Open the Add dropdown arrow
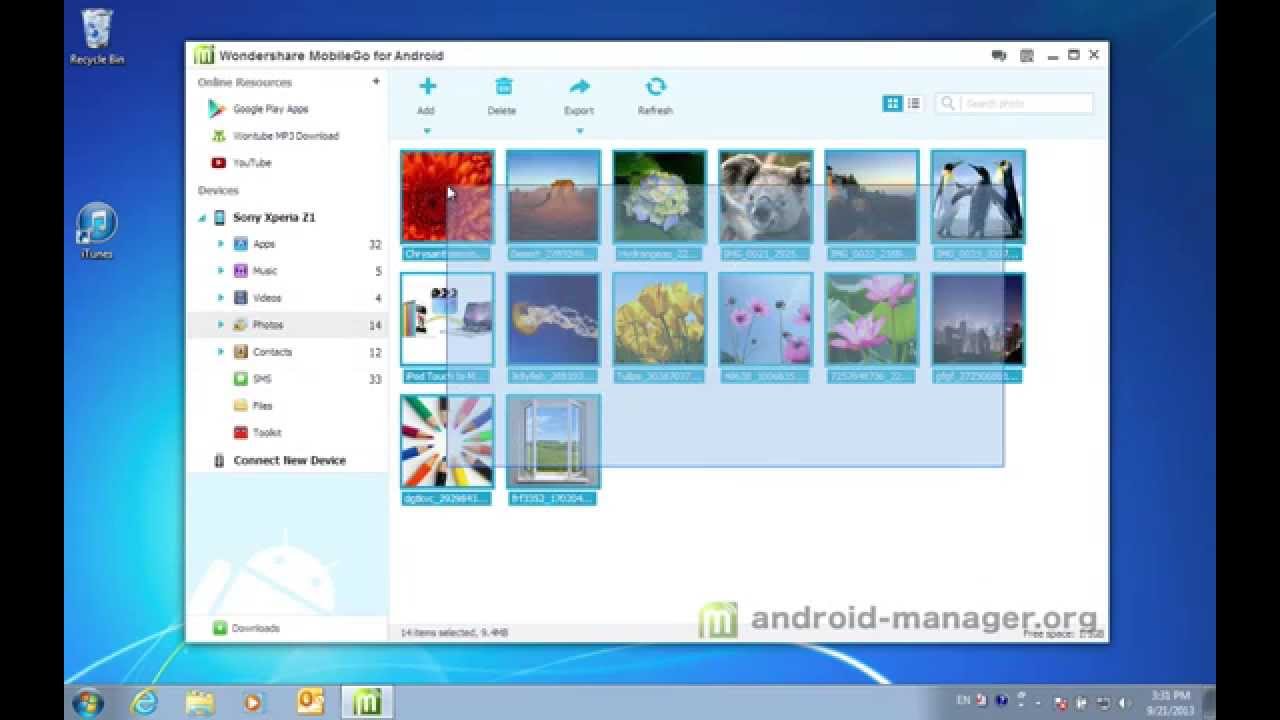1280x720 pixels. coord(427,130)
